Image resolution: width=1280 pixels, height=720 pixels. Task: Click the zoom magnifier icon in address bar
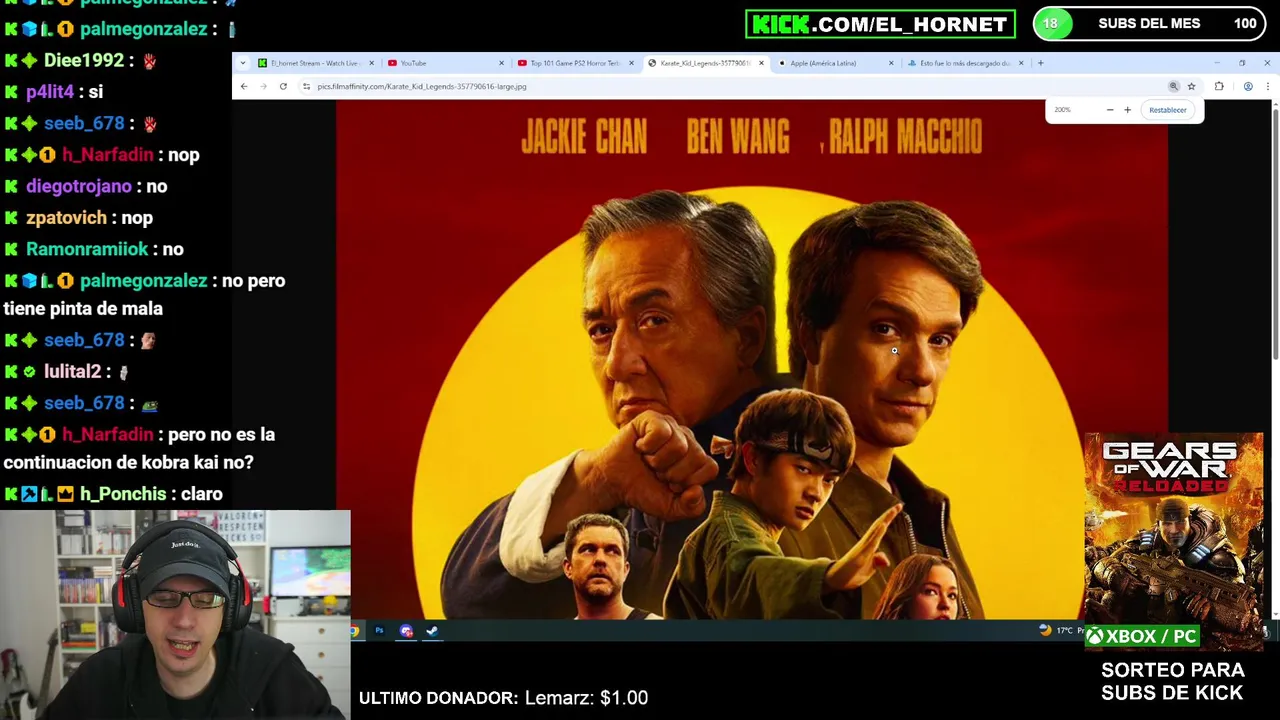click(x=1174, y=86)
